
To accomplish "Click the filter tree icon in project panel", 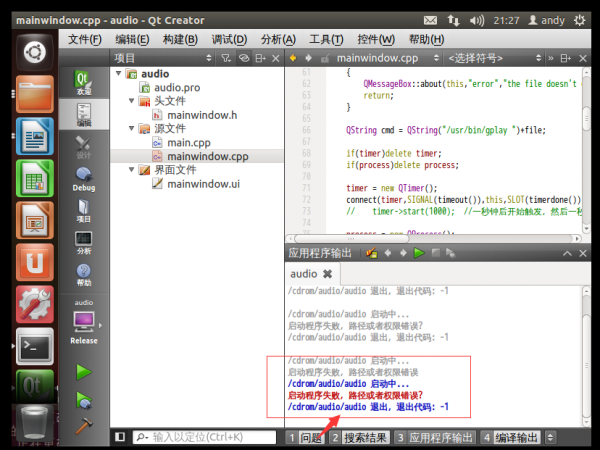I will (223, 58).
